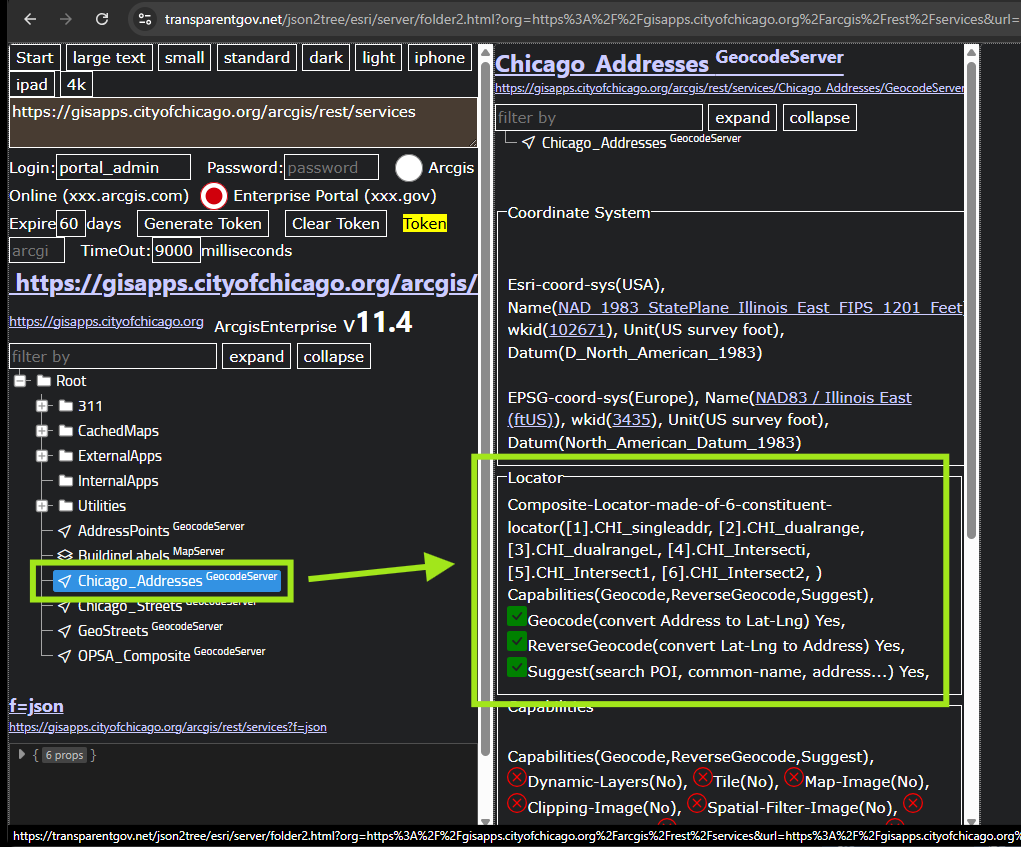
Task: Click the BuildingLabels map layers icon
Action: (x=65, y=556)
